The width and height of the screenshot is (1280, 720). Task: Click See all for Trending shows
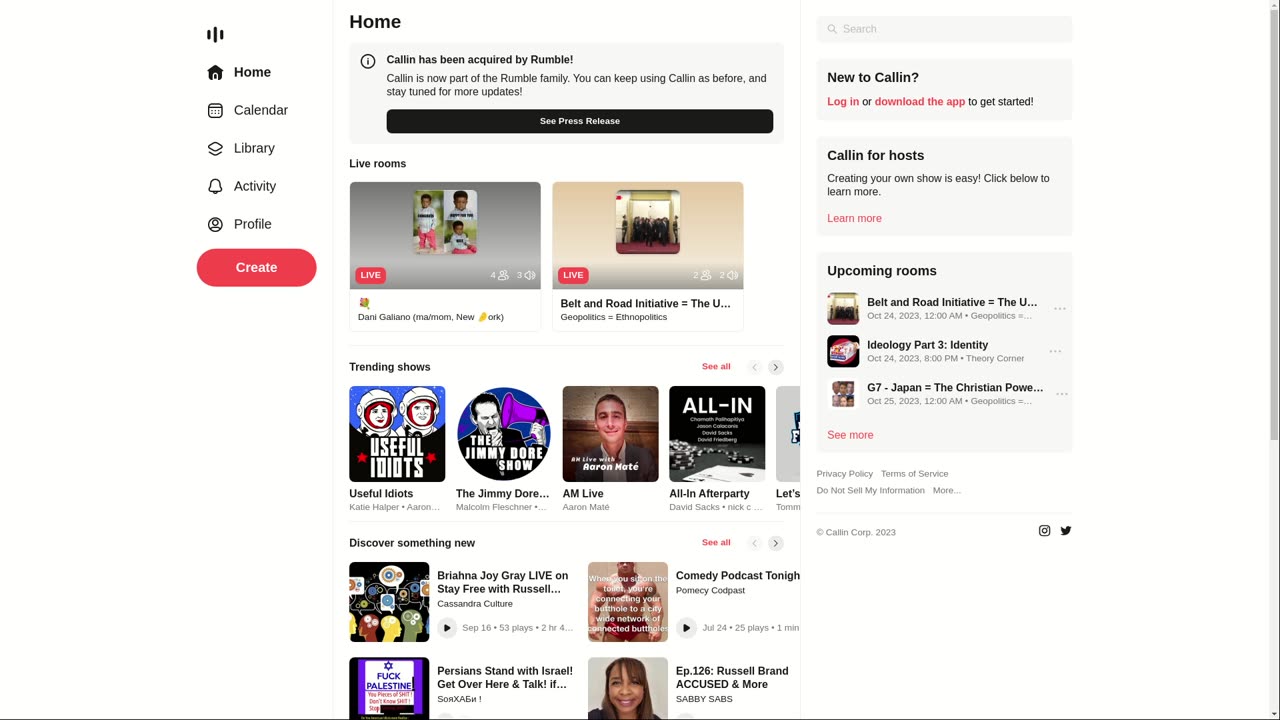pyautogui.click(x=716, y=367)
